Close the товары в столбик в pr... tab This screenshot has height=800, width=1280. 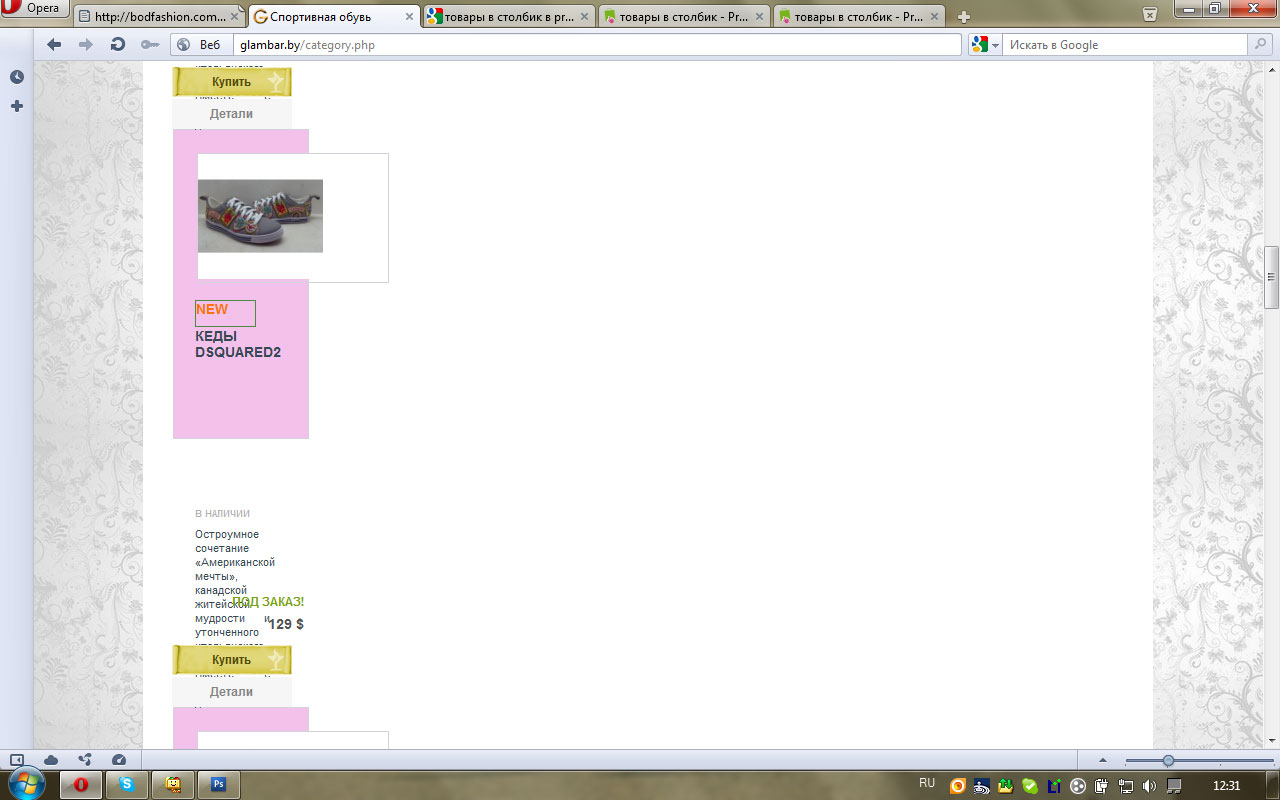tap(584, 17)
